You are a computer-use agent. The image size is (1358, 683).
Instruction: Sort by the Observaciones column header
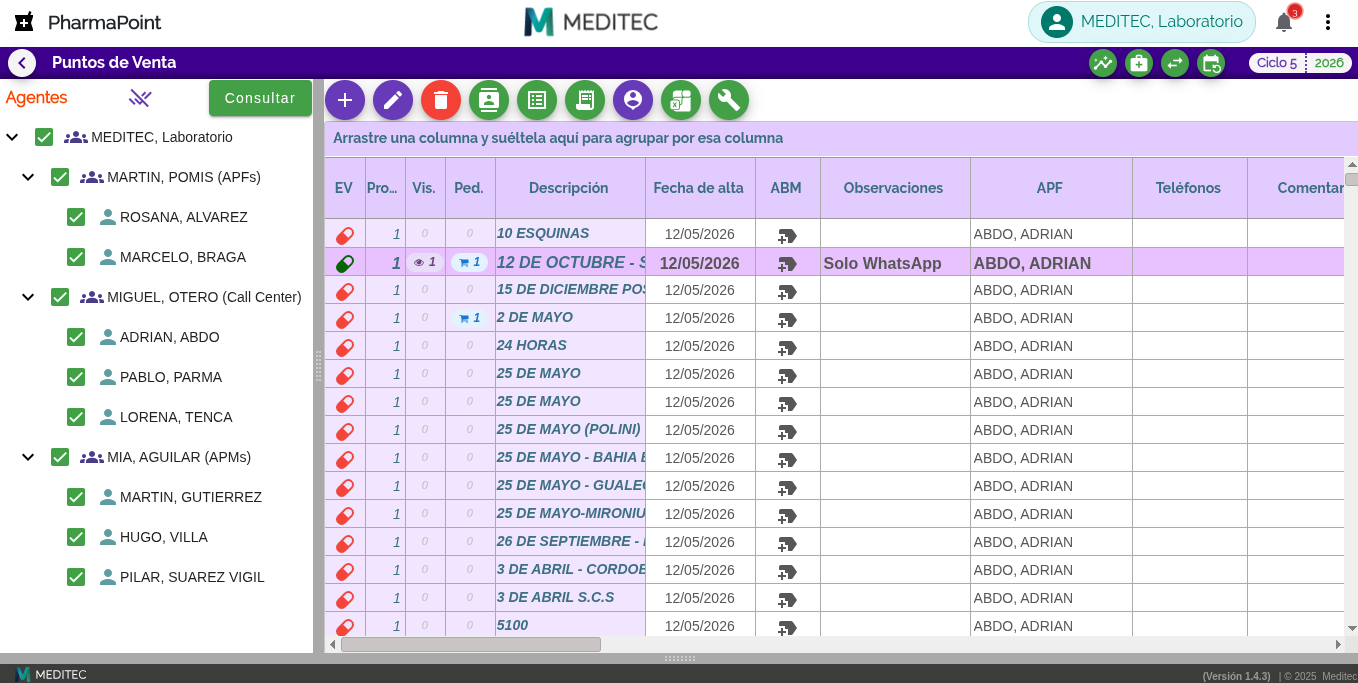(894, 188)
